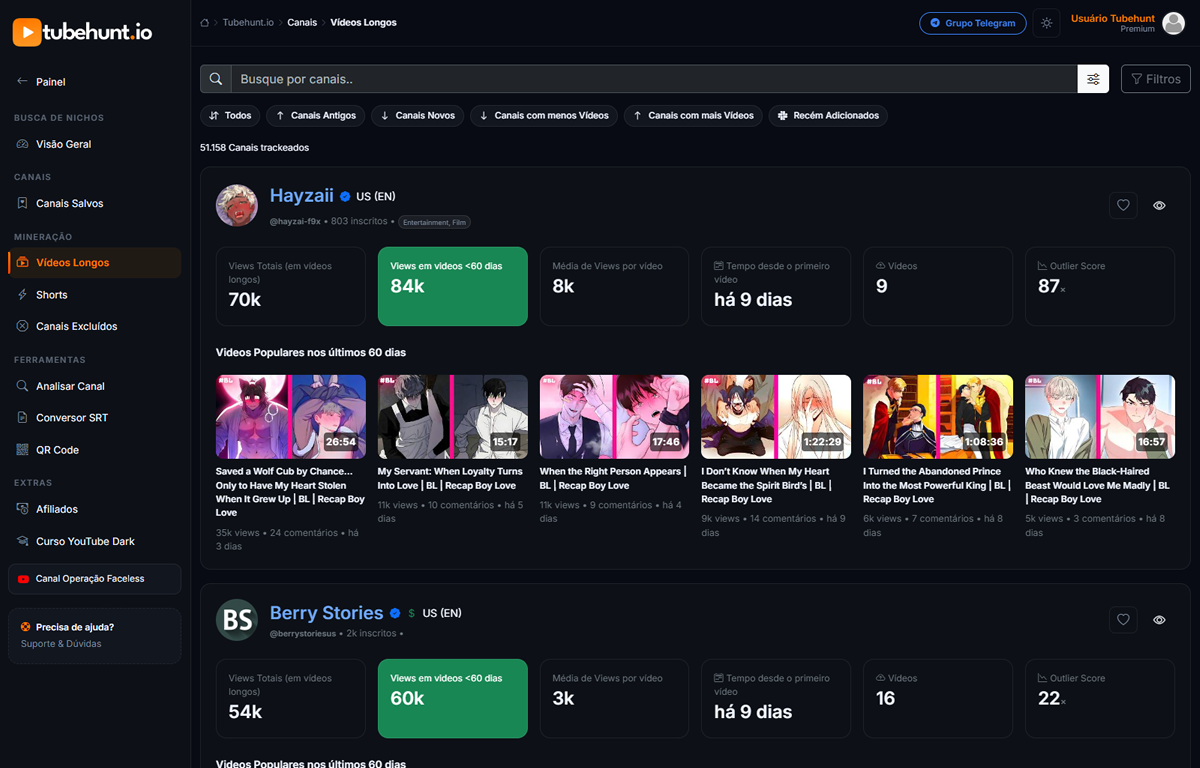Open Berry Stories channel name link
This screenshot has width=1200, height=768.
pos(327,613)
